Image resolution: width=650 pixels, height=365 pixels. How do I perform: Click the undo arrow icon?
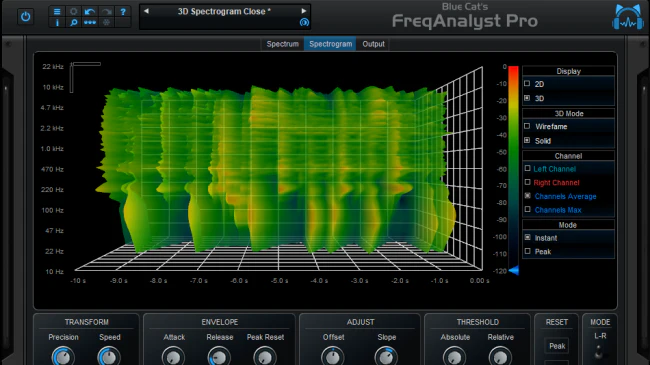click(90, 12)
